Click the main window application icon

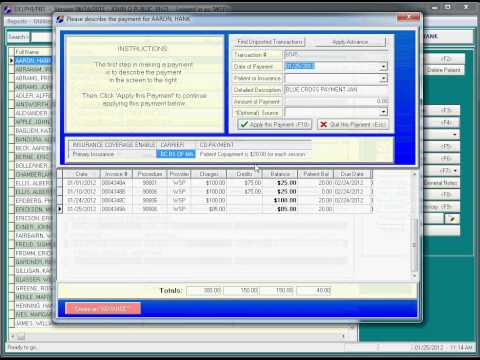point(7,9)
